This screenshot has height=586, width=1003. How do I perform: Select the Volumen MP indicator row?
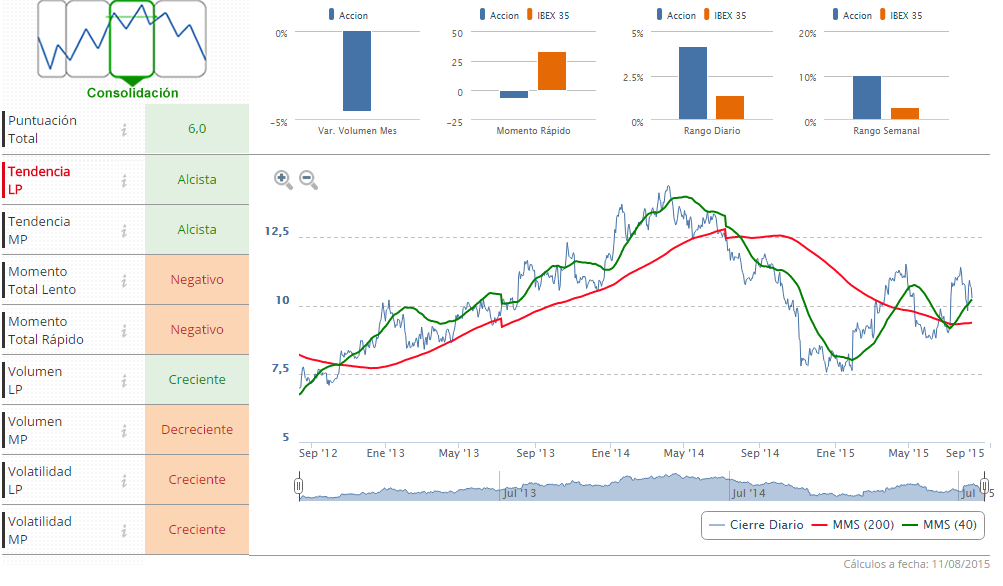pos(60,430)
